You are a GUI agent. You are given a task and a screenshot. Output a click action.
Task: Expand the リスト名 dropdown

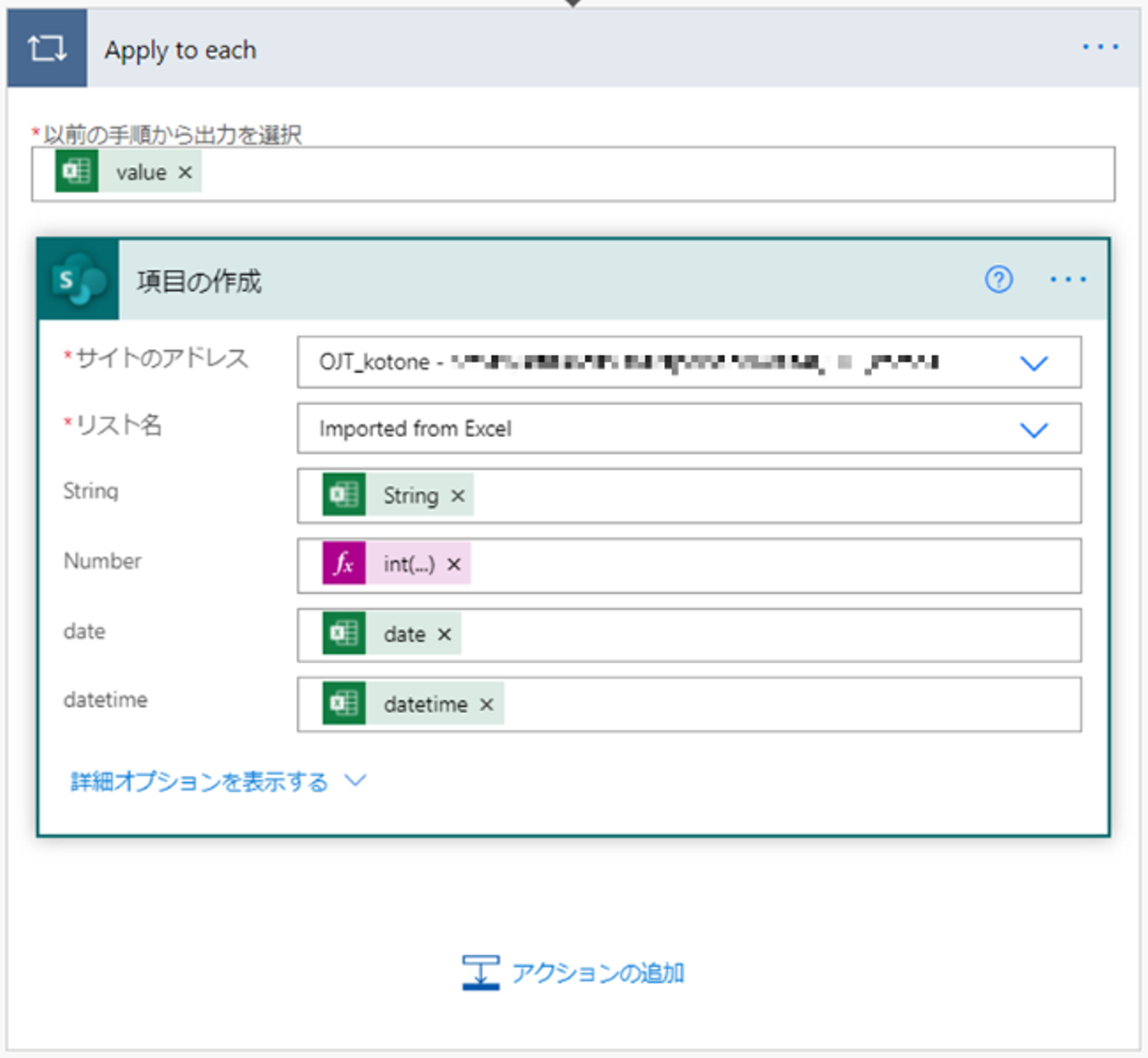pyautogui.click(x=1033, y=430)
